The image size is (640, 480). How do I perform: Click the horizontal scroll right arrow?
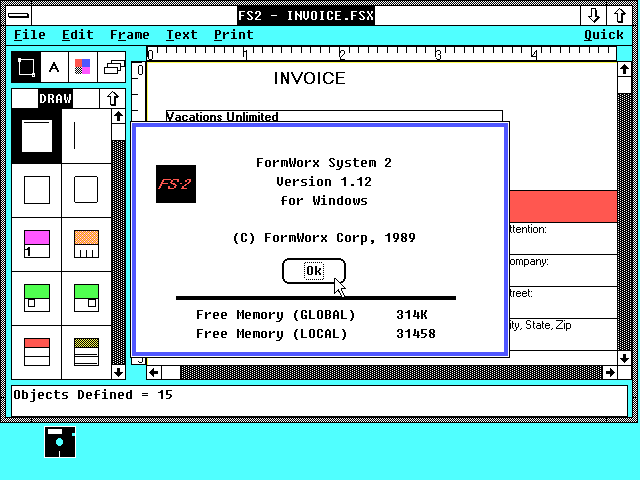(x=610, y=372)
